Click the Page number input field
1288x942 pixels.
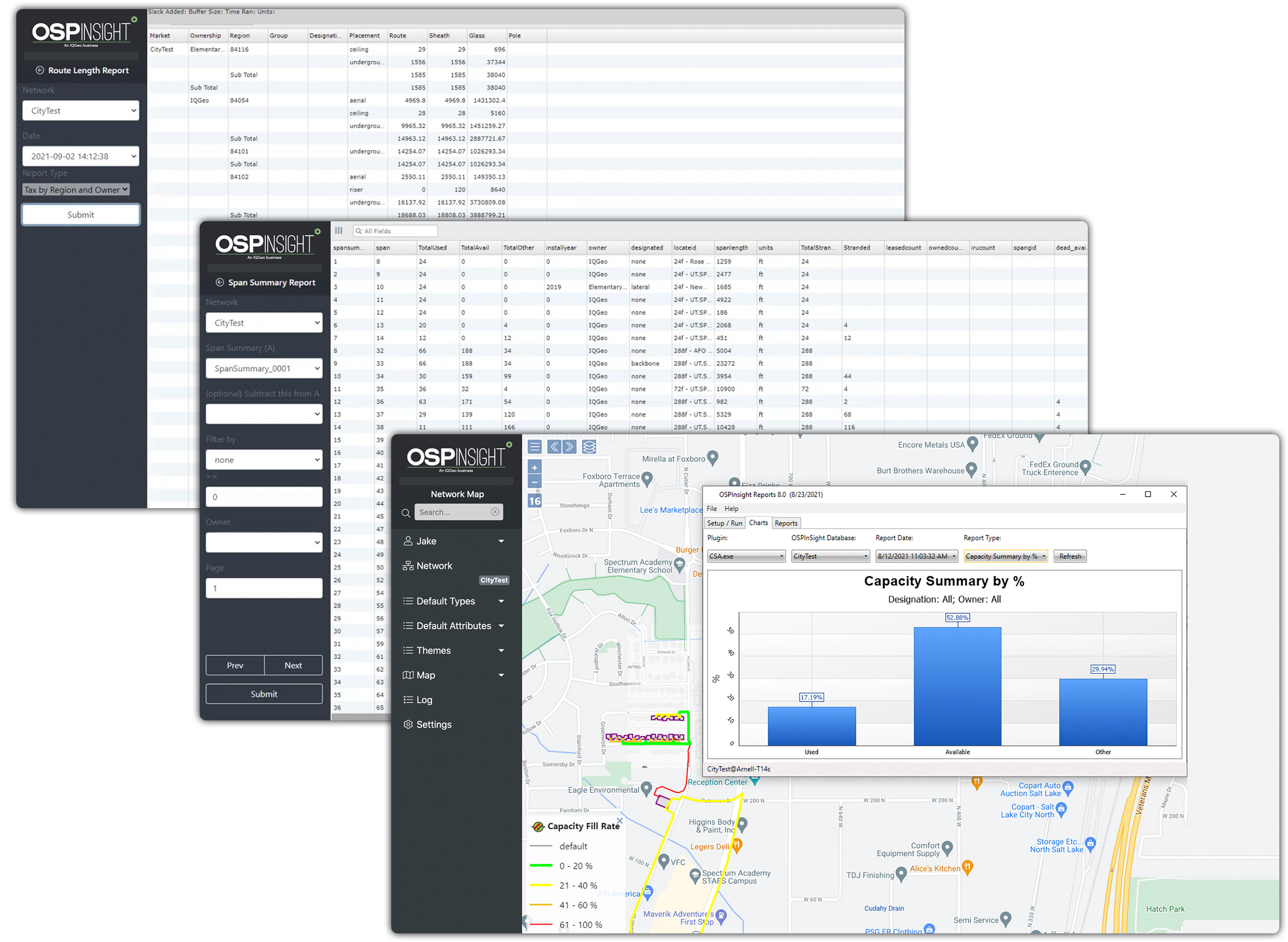coord(264,588)
